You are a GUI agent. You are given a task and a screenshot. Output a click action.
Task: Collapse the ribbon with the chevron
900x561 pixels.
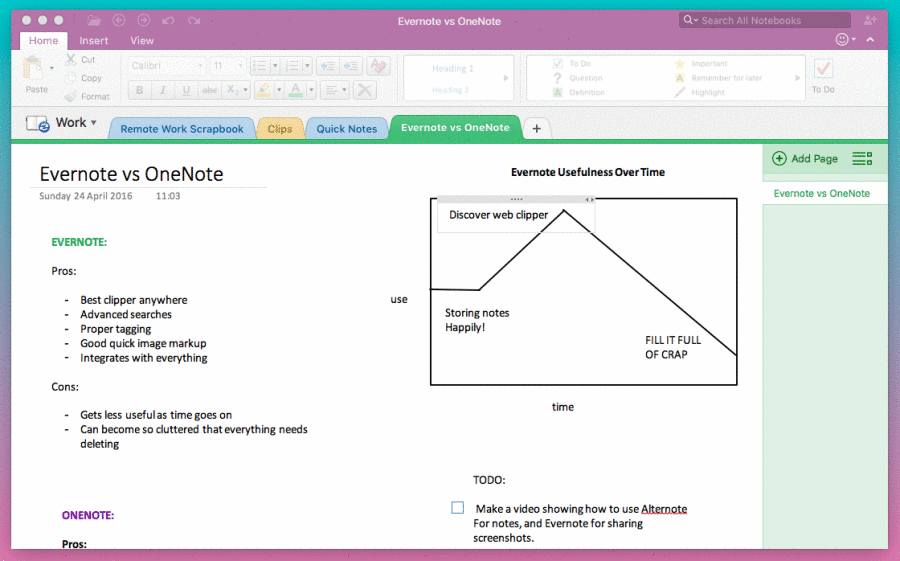(x=870, y=40)
